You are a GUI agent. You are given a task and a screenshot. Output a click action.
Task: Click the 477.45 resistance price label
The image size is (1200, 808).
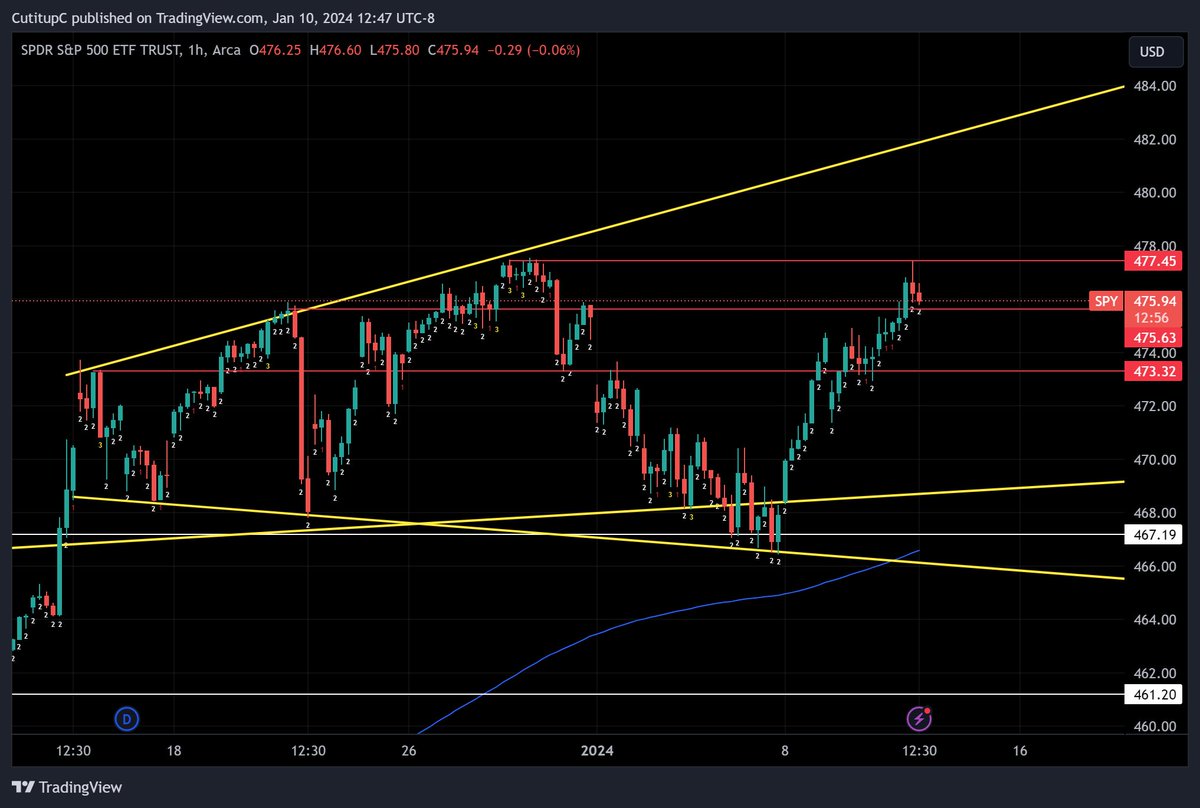[x=1152, y=260]
